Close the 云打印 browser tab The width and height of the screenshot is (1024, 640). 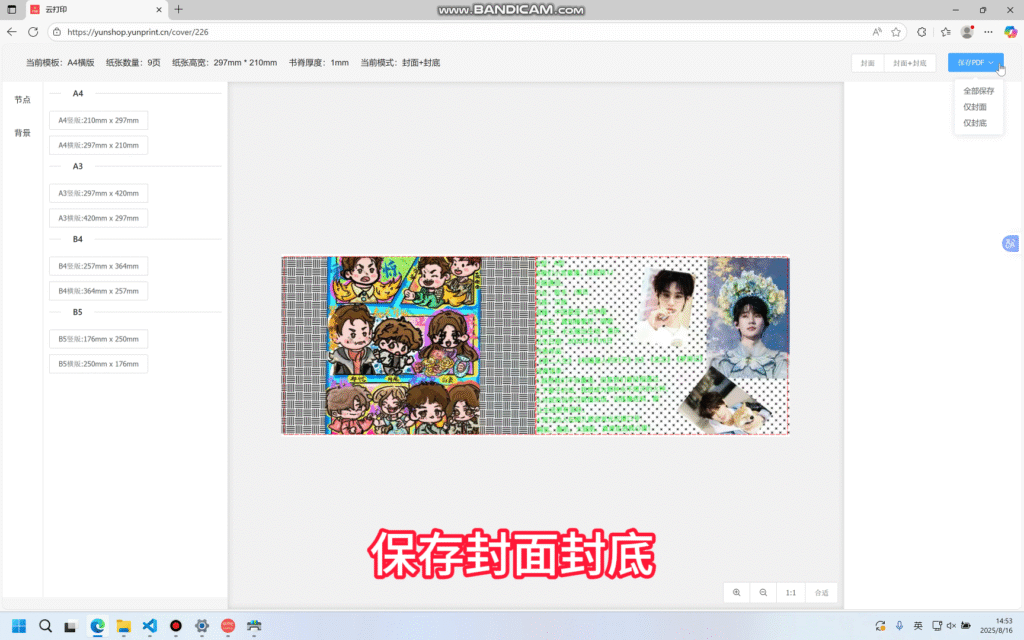pyautogui.click(x=159, y=10)
